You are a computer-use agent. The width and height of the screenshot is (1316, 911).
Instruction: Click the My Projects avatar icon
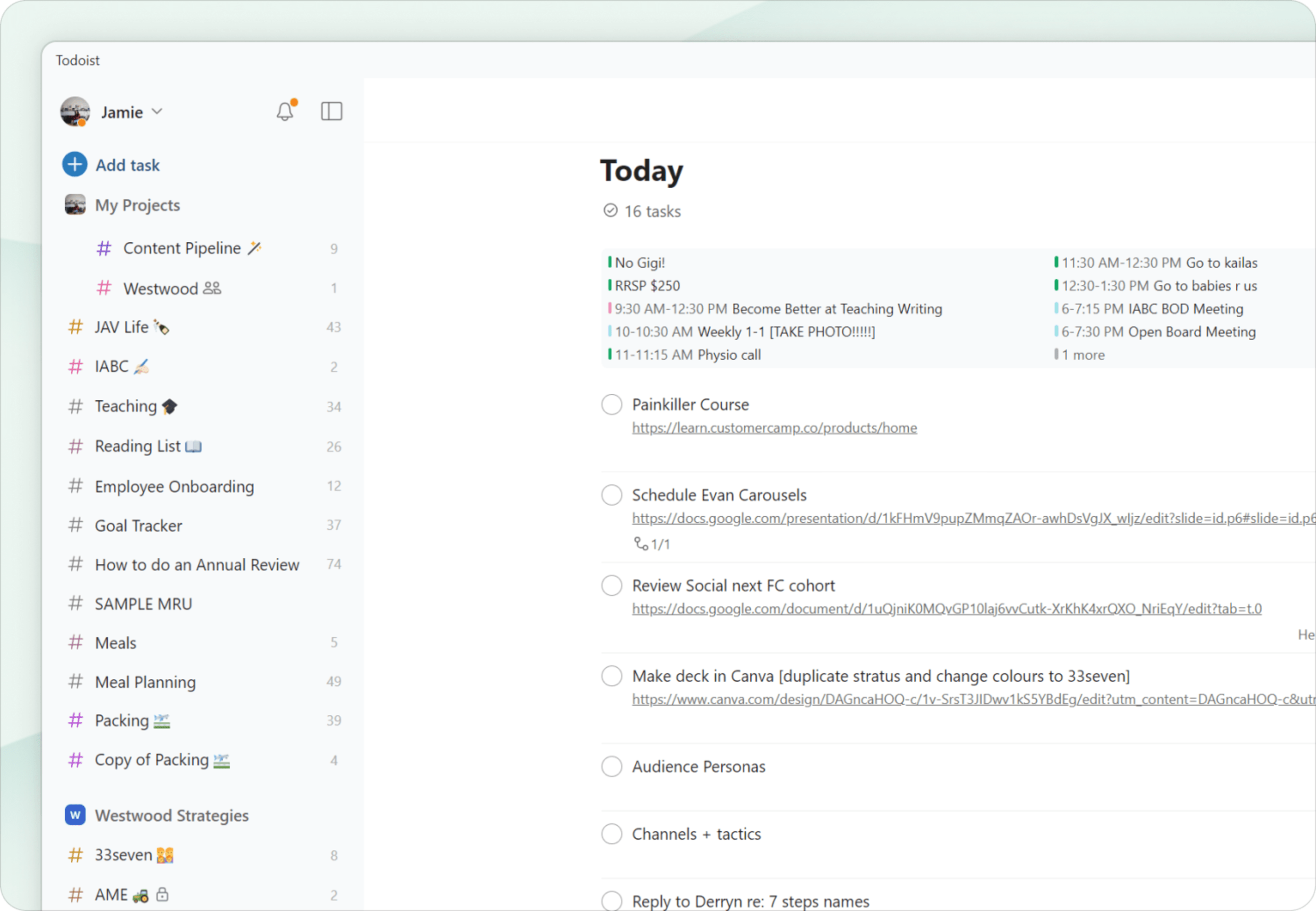coord(75,204)
